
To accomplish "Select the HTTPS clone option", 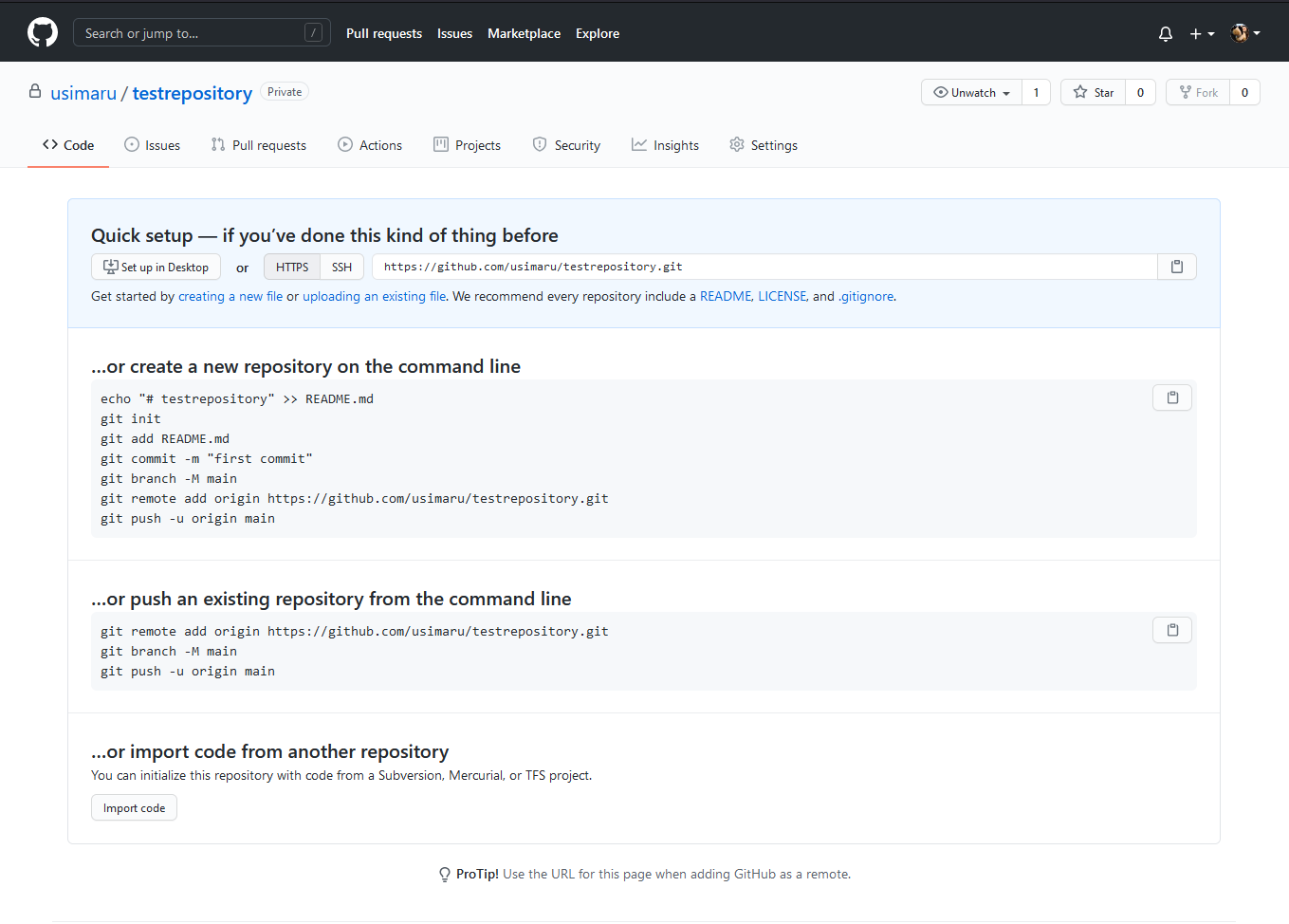I will tap(292, 267).
